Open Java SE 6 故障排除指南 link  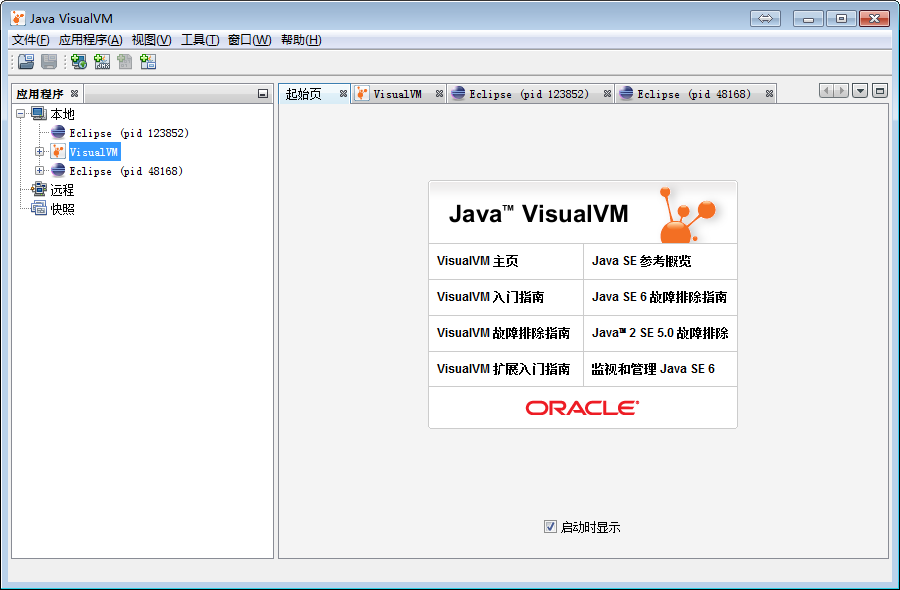[x=660, y=297]
